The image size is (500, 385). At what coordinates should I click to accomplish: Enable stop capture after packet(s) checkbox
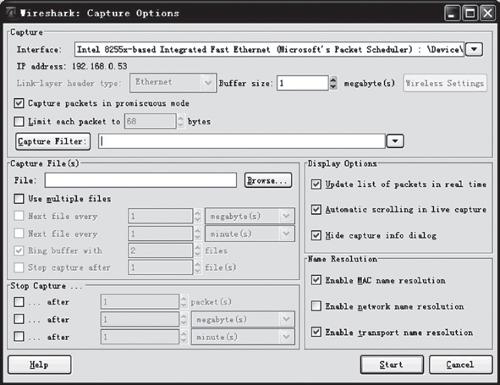click(x=19, y=302)
